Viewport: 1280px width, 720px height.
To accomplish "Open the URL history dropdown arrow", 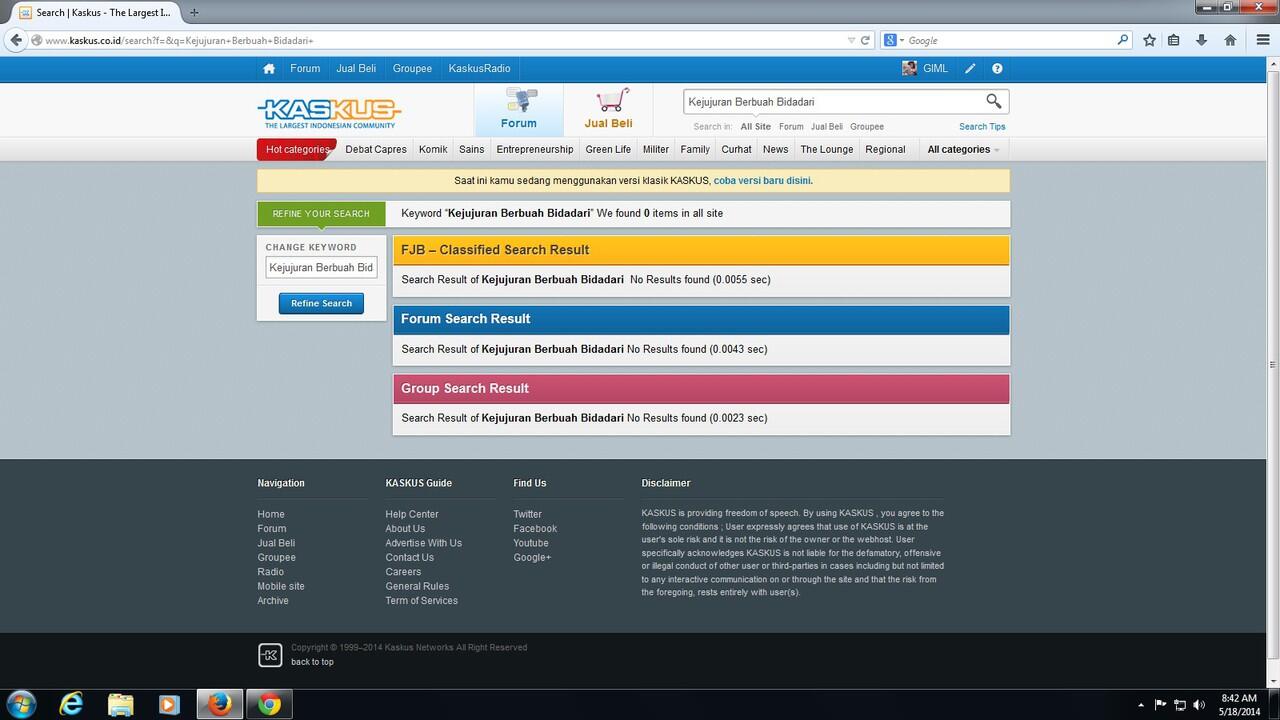I will coord(851,40).
